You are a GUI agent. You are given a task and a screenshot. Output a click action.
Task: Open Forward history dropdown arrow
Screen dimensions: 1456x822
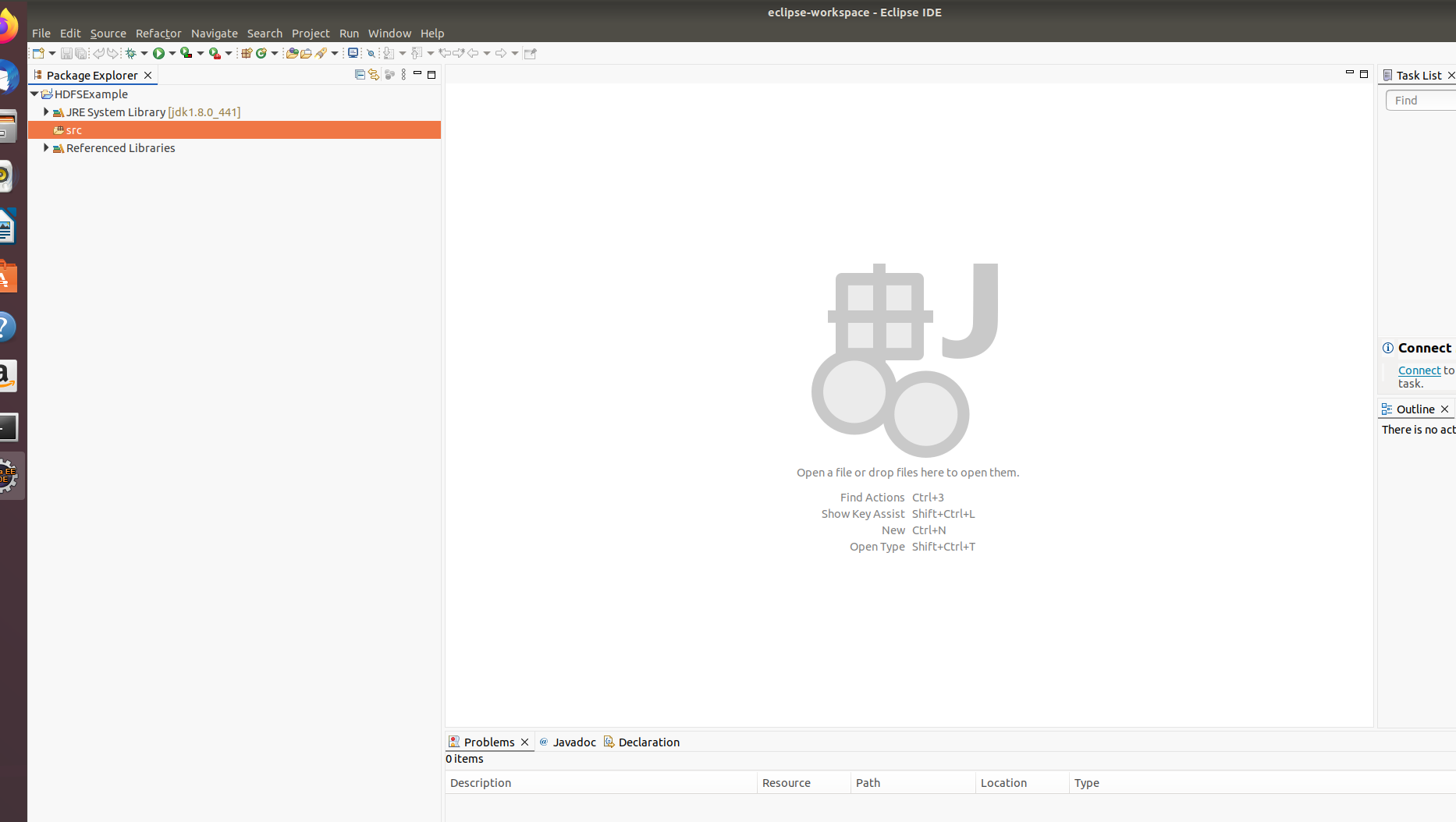point(515,53)
